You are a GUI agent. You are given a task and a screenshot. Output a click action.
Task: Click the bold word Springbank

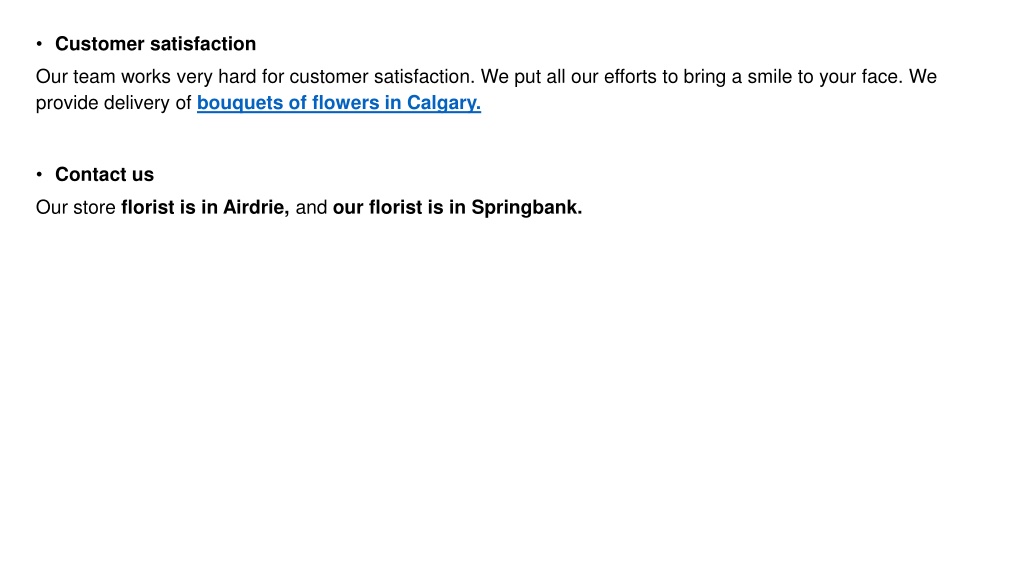[x=526, y=207]
